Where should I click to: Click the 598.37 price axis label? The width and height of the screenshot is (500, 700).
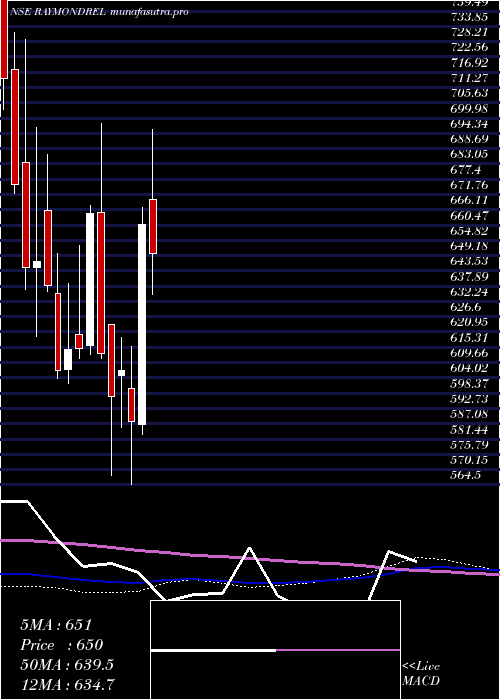coord(470,383)
